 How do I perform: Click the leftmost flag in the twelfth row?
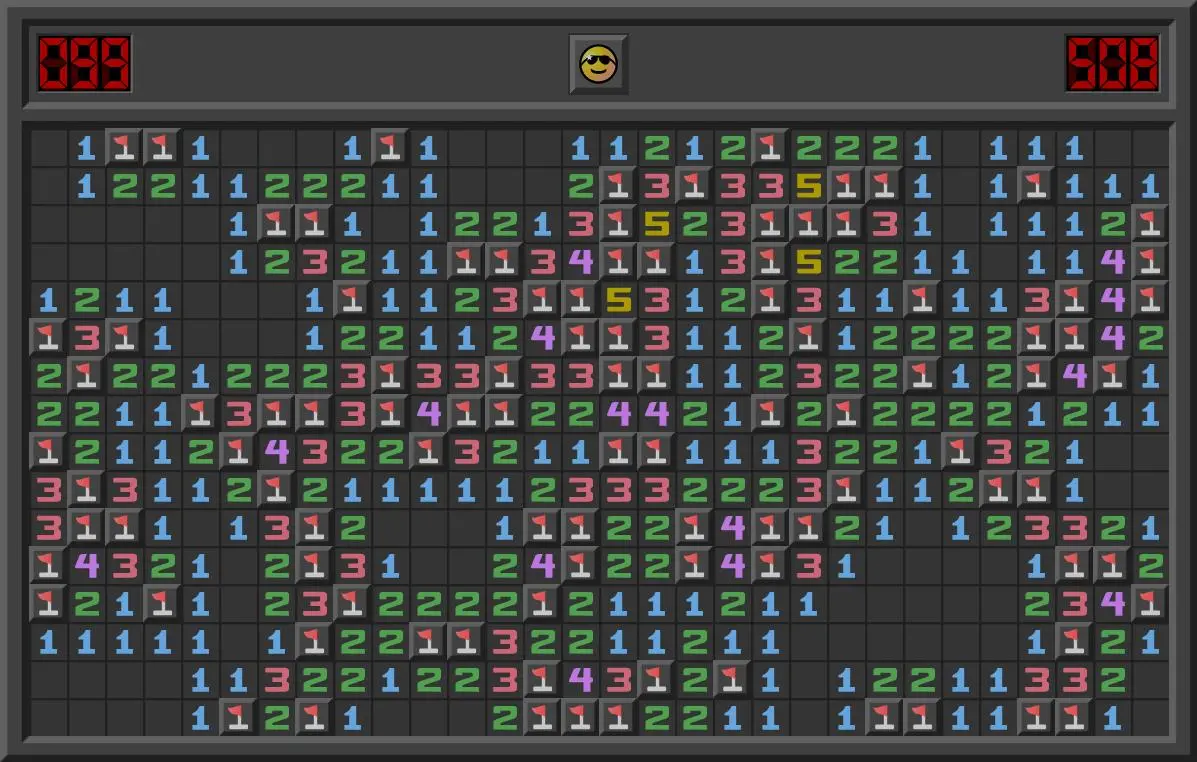[48, 567]
